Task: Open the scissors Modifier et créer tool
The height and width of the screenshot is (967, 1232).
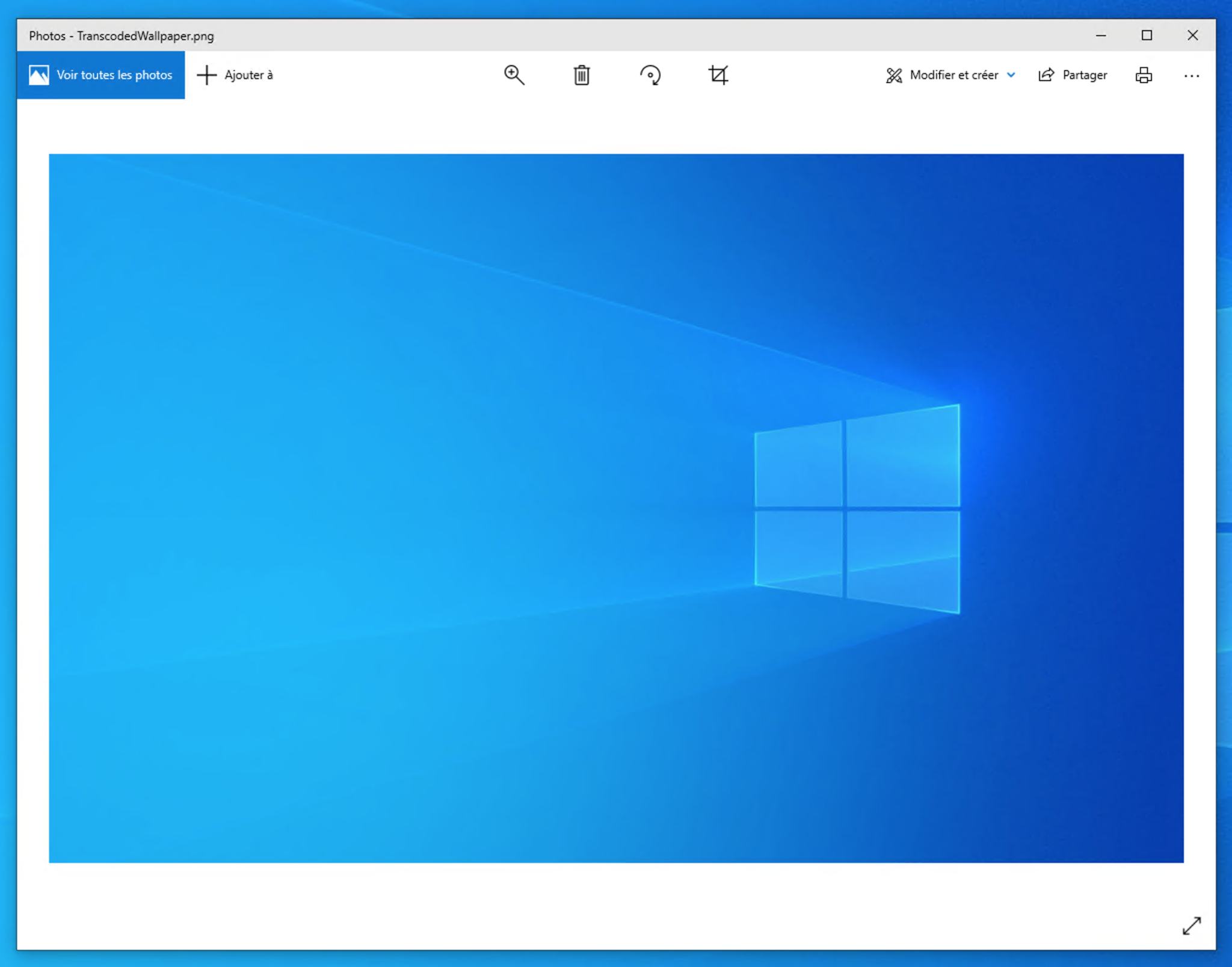Action: pos(894,75)
